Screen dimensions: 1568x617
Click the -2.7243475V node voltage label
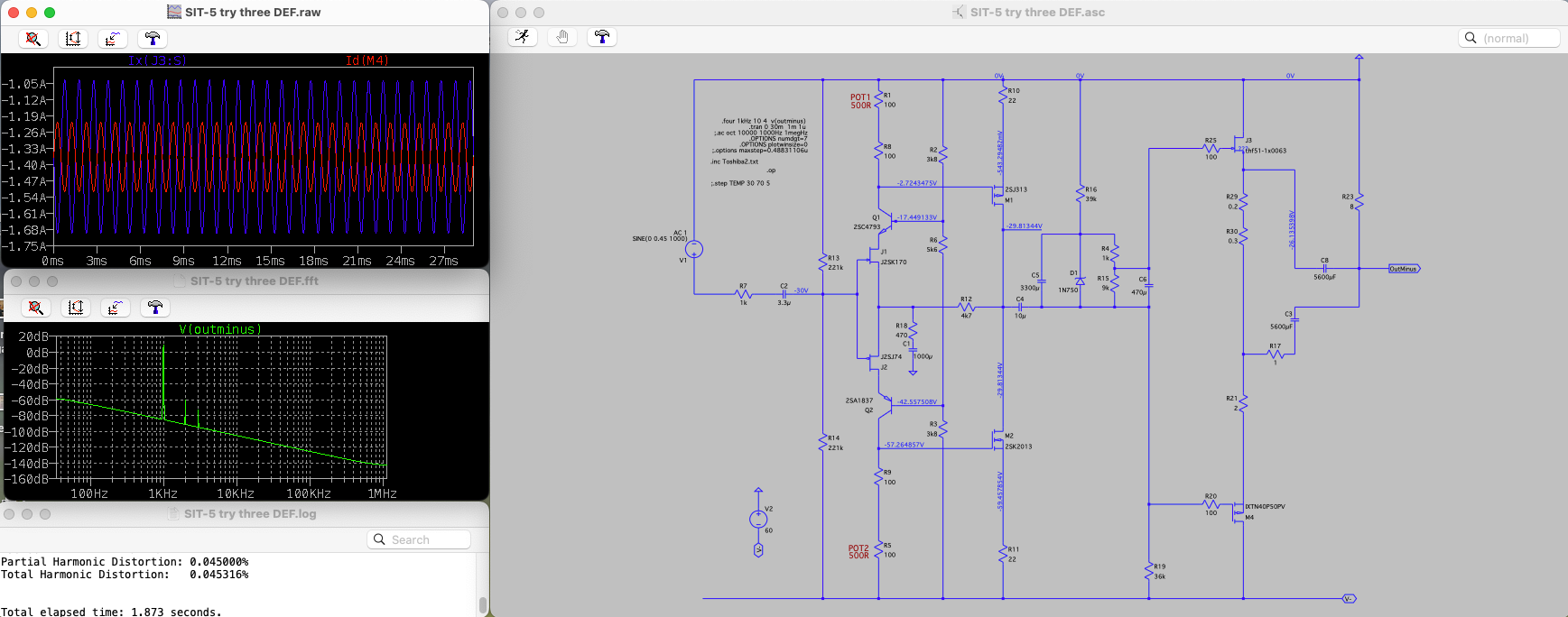[917, 183]
